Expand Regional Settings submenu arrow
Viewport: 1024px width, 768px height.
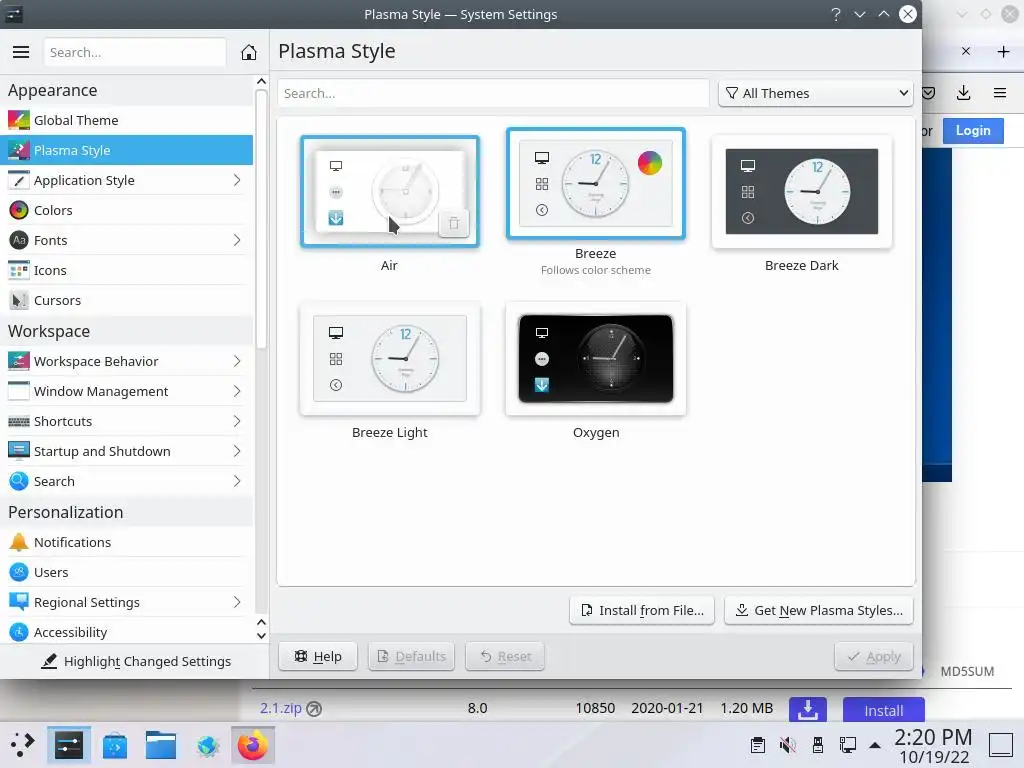[x=237, y=602]
